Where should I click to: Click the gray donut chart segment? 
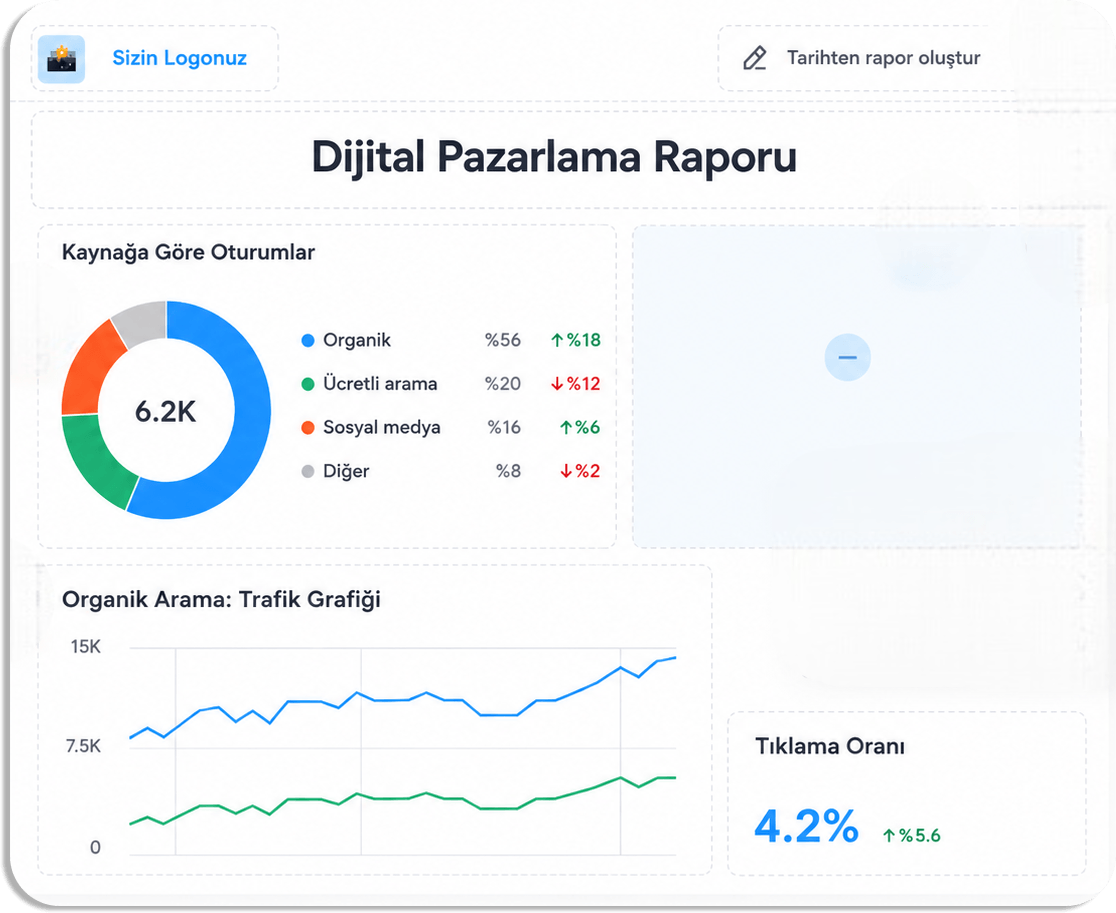point(142,322)
